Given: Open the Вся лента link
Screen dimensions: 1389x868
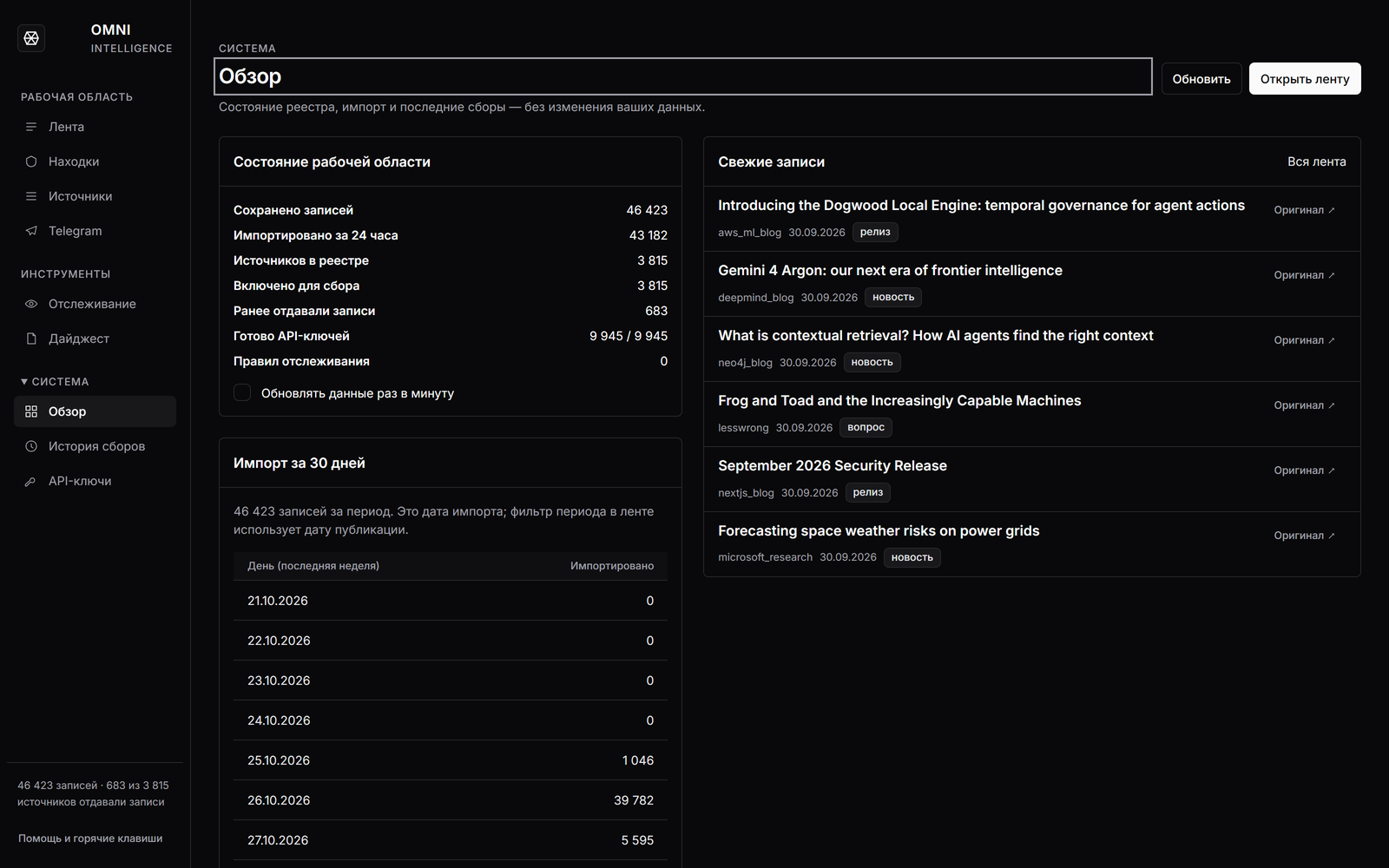Looking at the screenshot, I should [x=1317, y=161].
